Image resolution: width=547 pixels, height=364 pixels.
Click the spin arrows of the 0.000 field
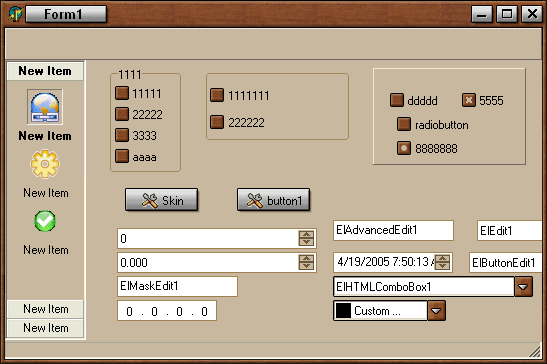click(x=306, y=262)
